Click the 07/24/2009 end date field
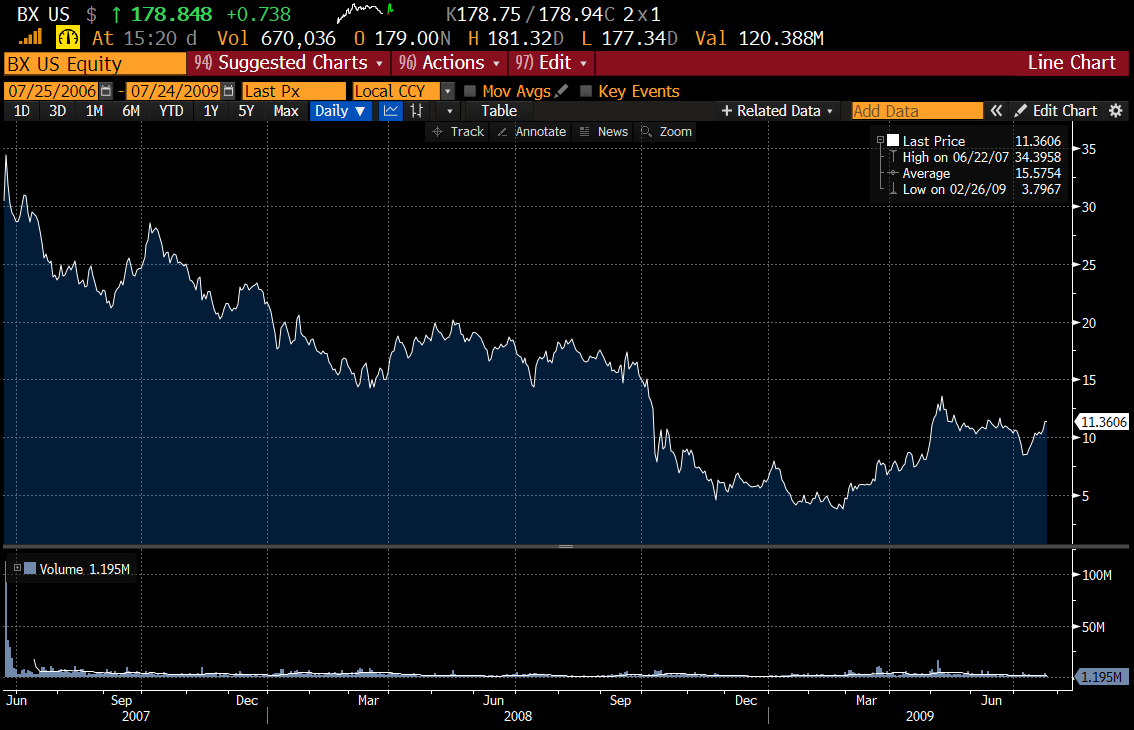Viewport: 1134px width, 730px height. point(174,90)
